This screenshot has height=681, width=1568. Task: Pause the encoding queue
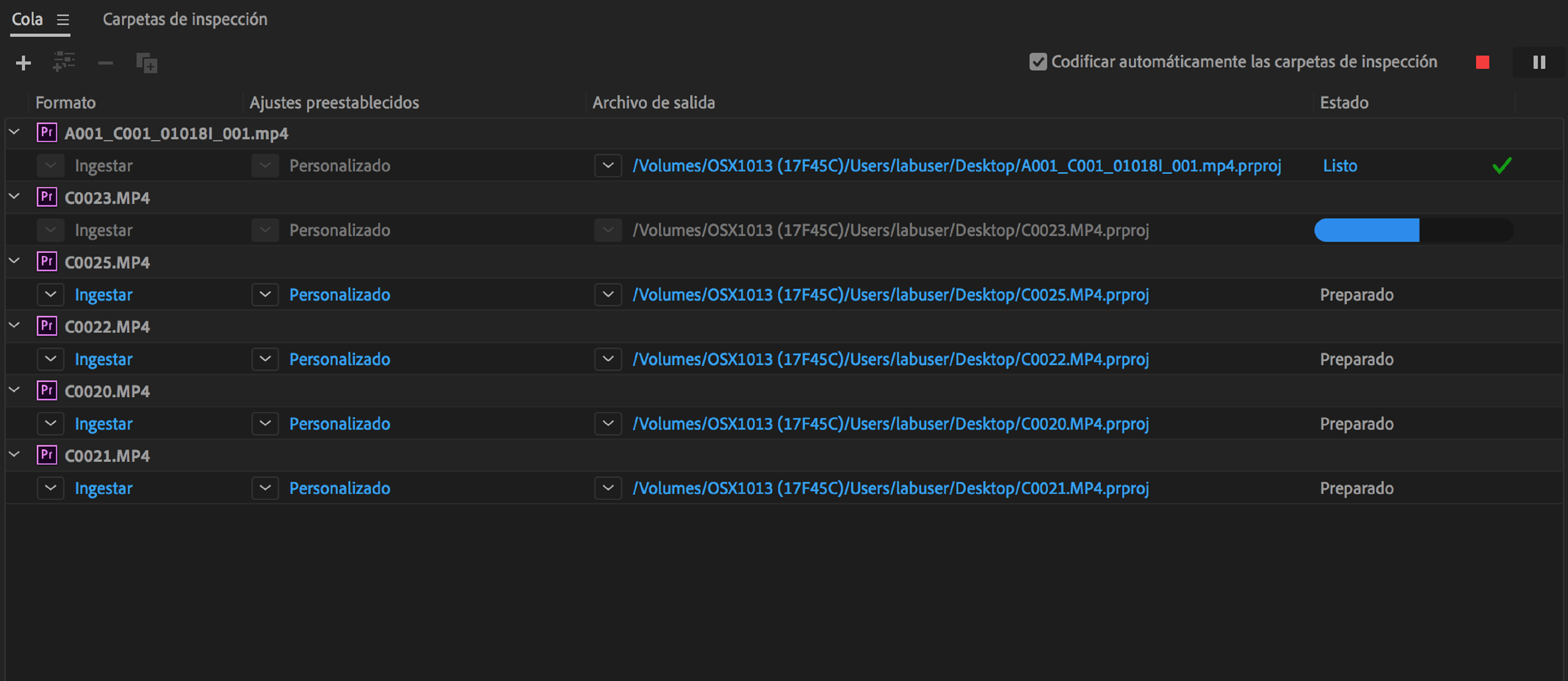(x=1539, y=62)
